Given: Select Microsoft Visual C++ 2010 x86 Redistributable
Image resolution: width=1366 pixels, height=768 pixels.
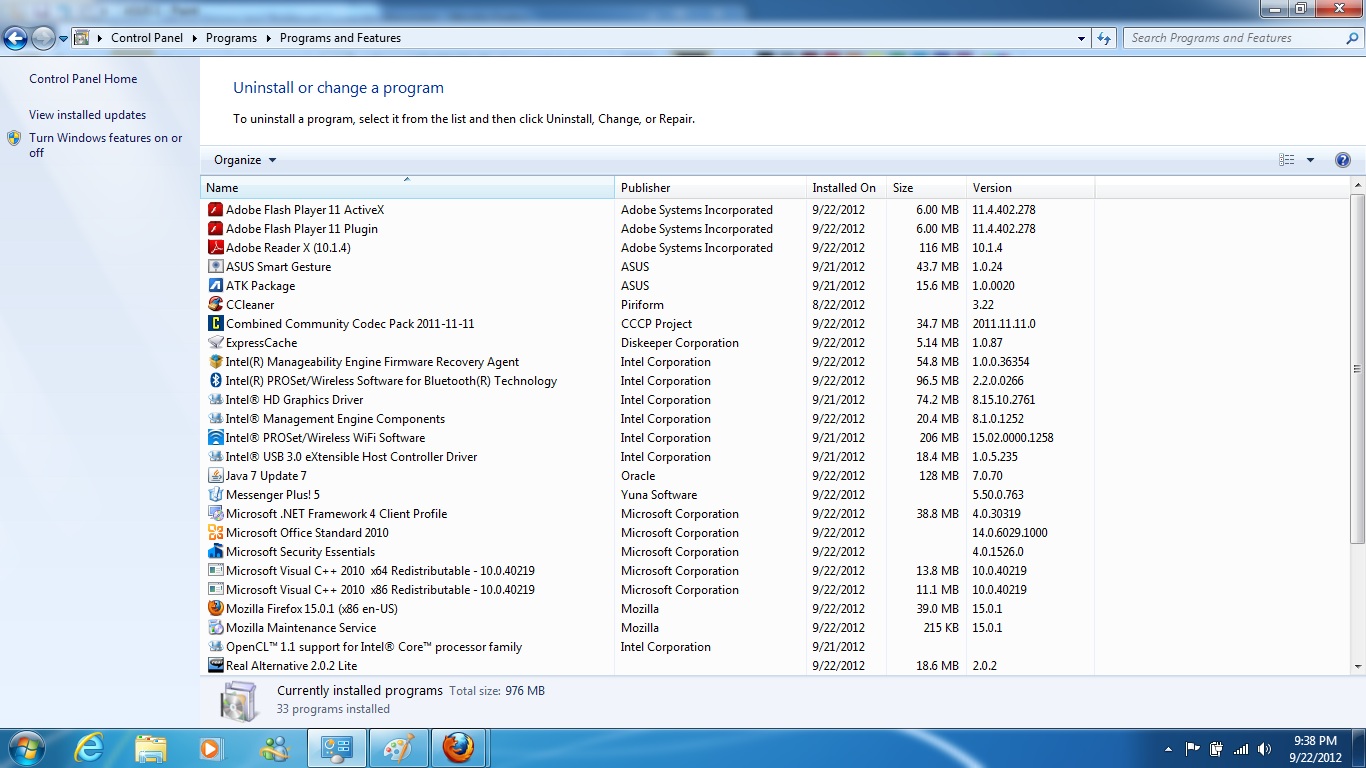Looking at the screenshot, I should click(x=647, y=590).
